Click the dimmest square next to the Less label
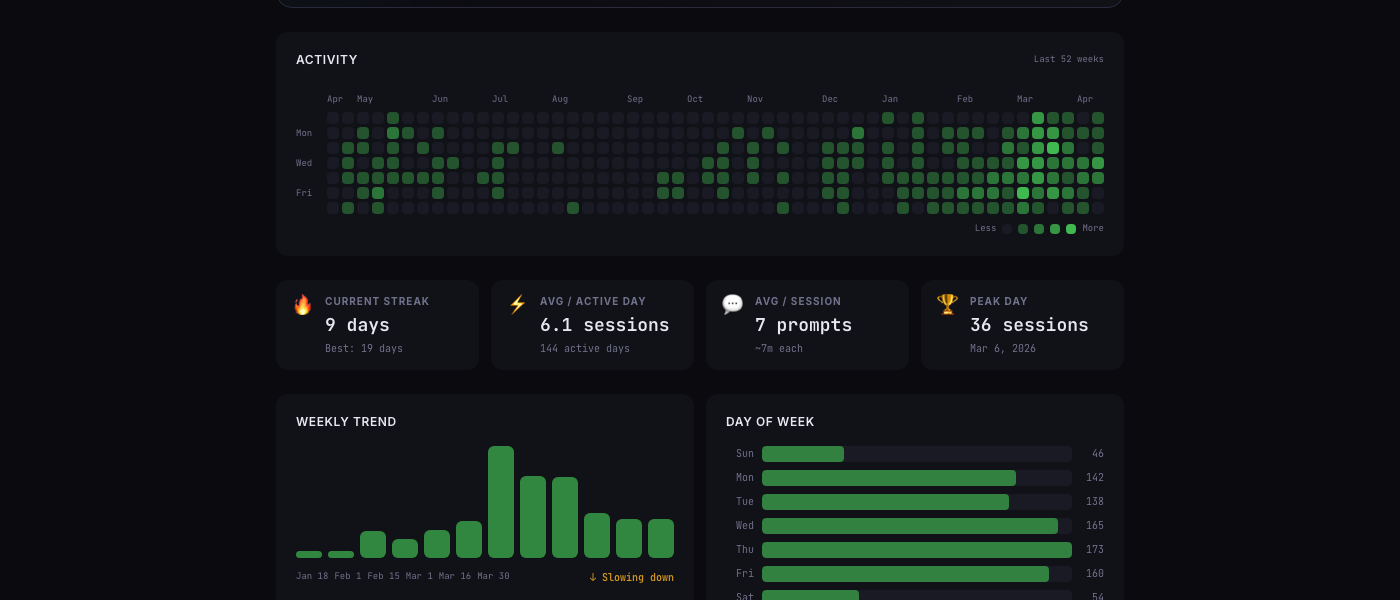 tap(1007, 228)
